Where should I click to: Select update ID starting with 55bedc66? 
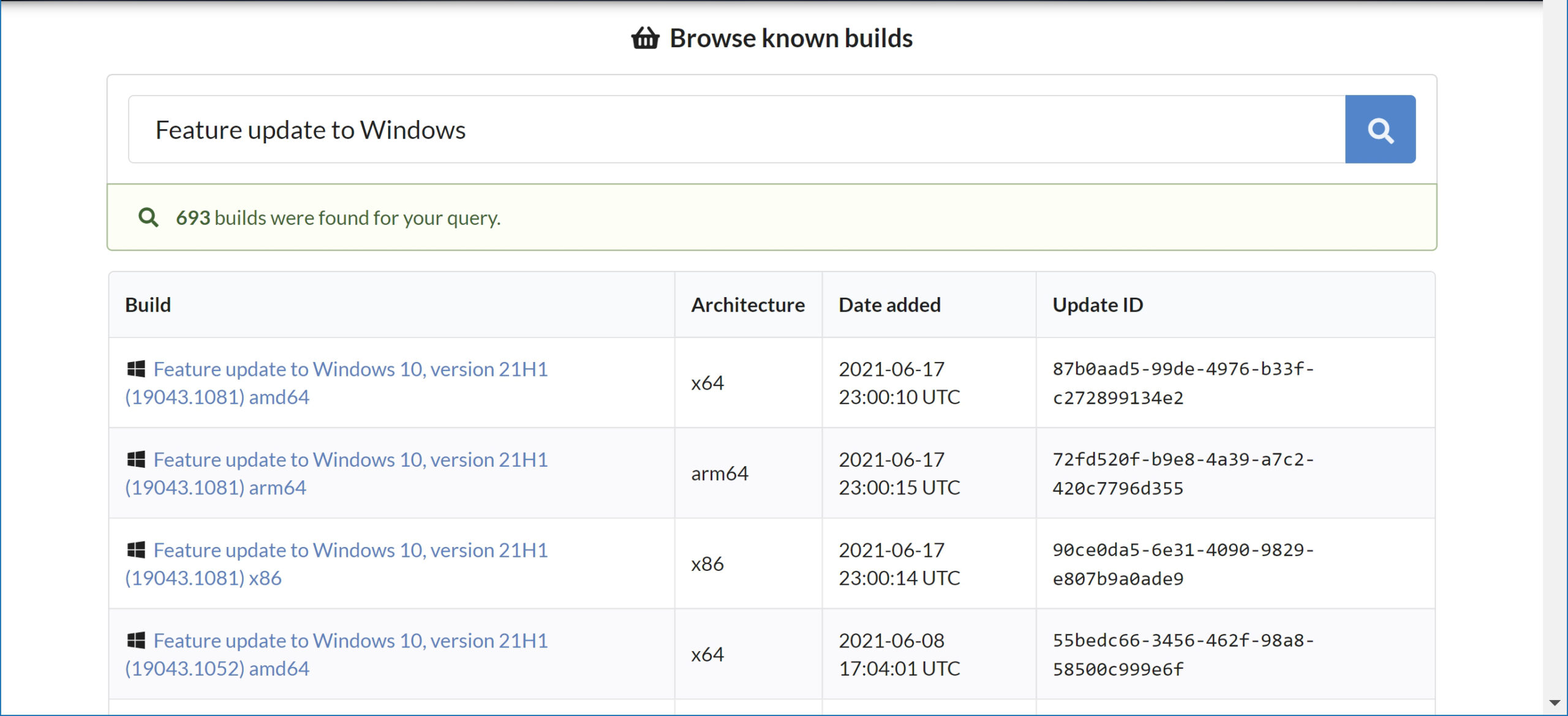tap(1183, 654)
